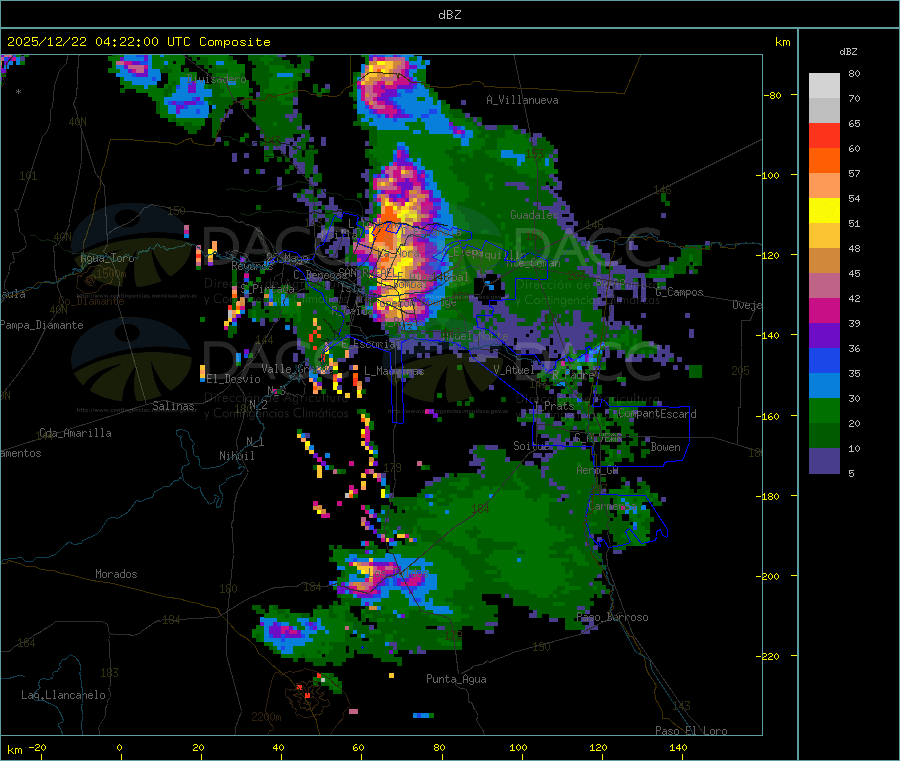The width and height of the screenshot is (900, 761).
Task: Click the -140 tick on the right axis
Action: tap(767, 335)
